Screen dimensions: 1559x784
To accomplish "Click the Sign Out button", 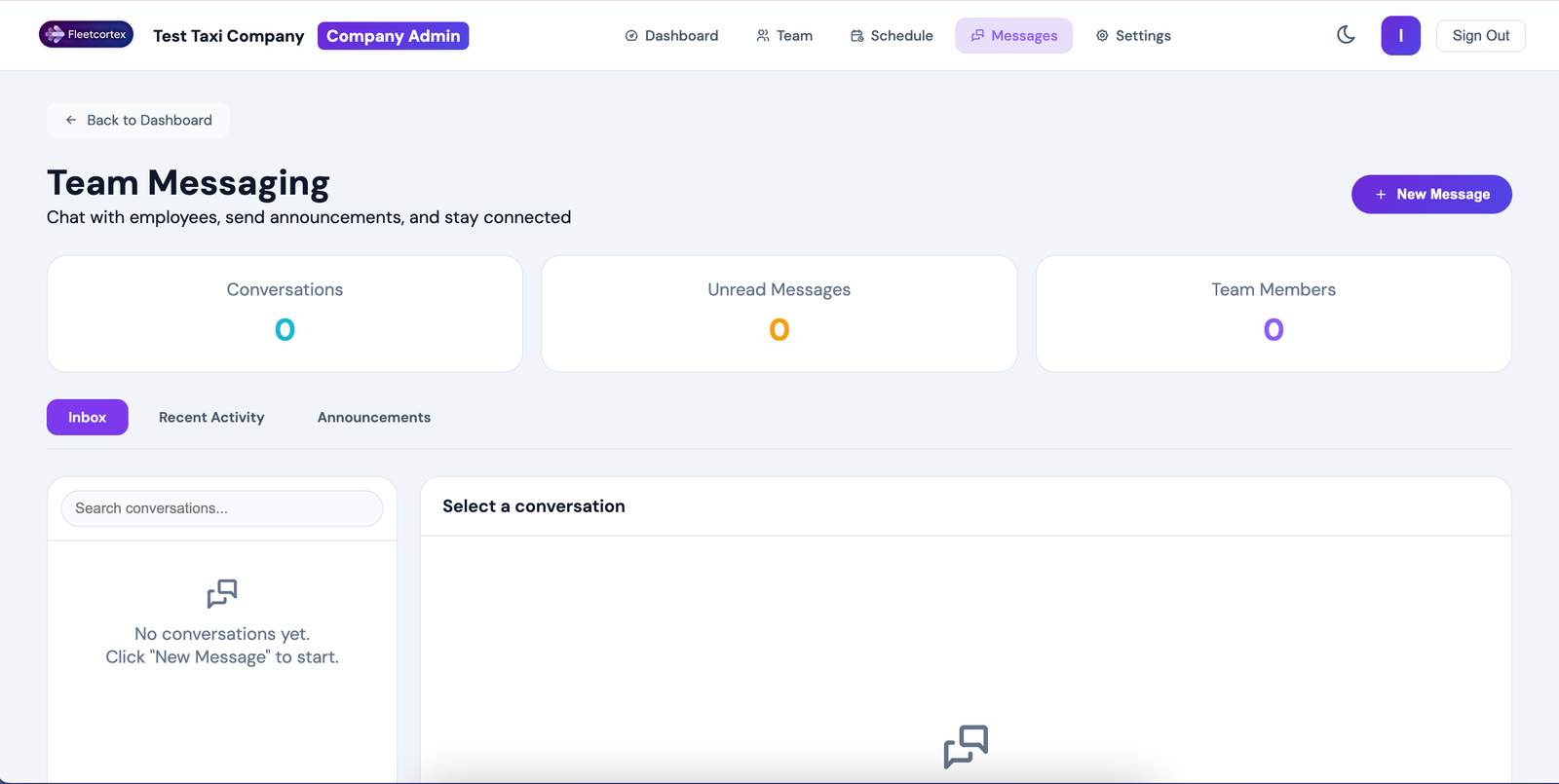I will click(x=1480, y=36).
